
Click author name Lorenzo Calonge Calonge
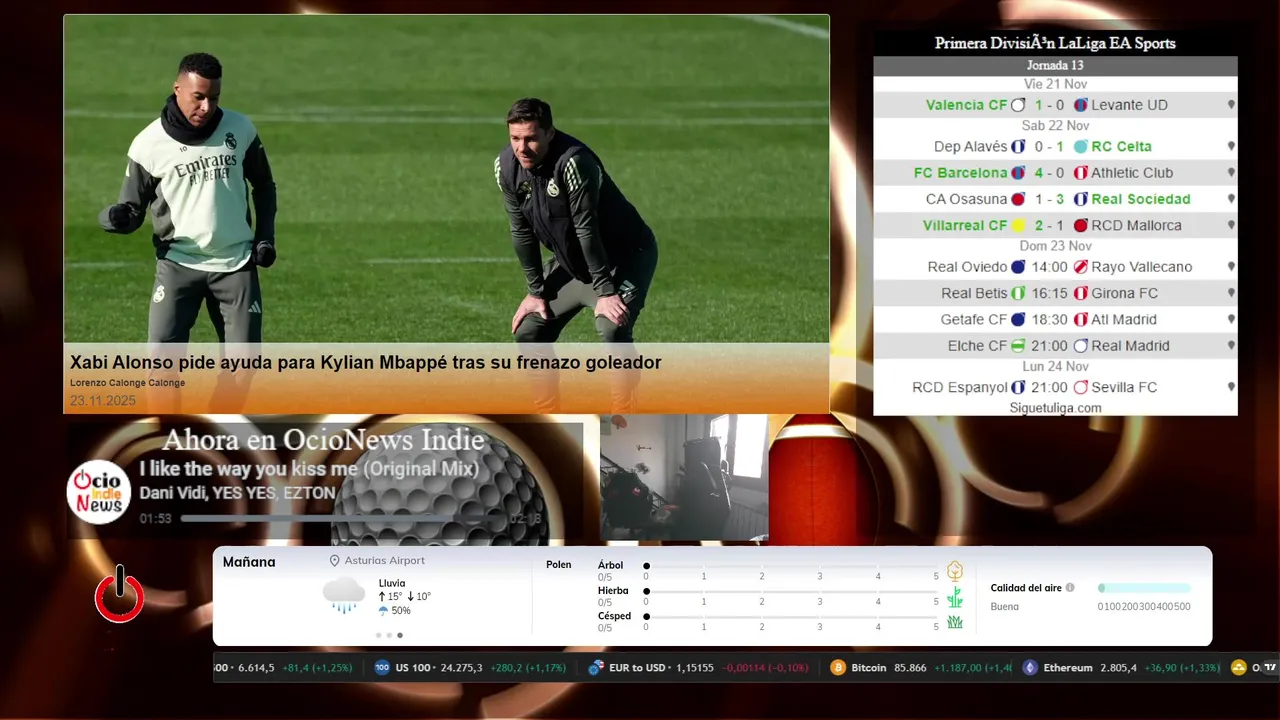coord(127,383)
